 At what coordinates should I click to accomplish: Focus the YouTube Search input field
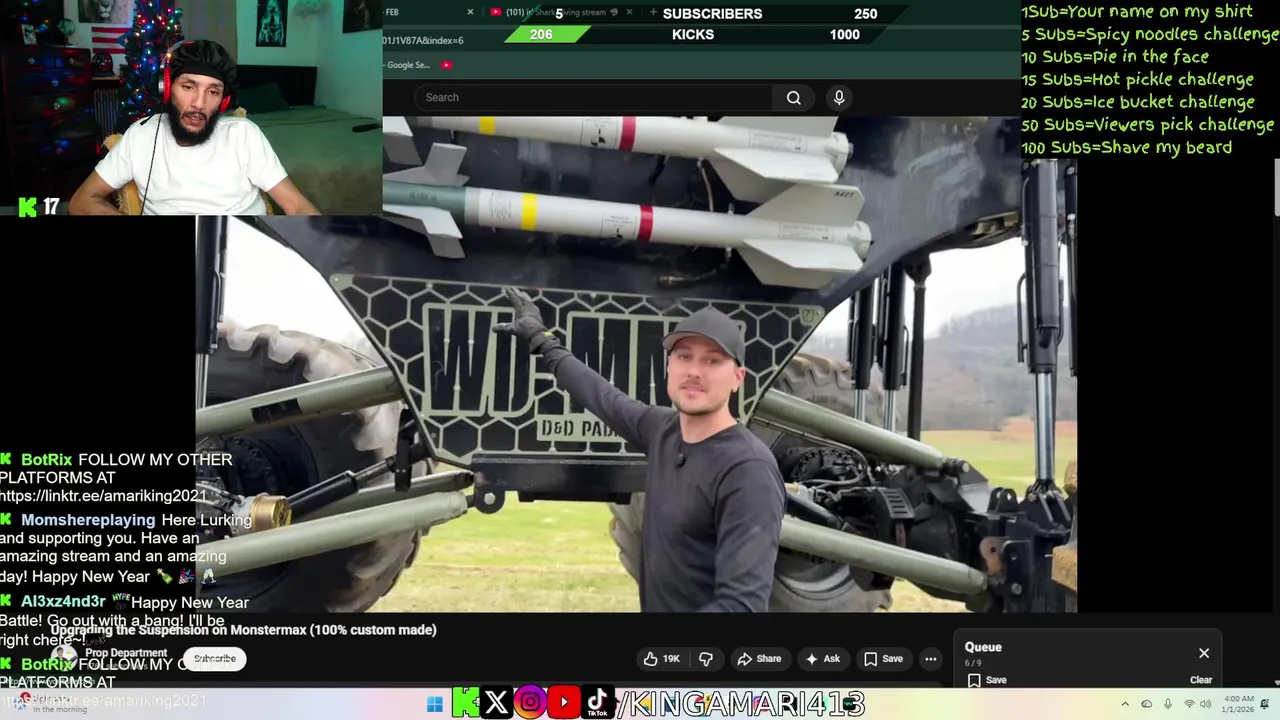(x=594, y=97)
